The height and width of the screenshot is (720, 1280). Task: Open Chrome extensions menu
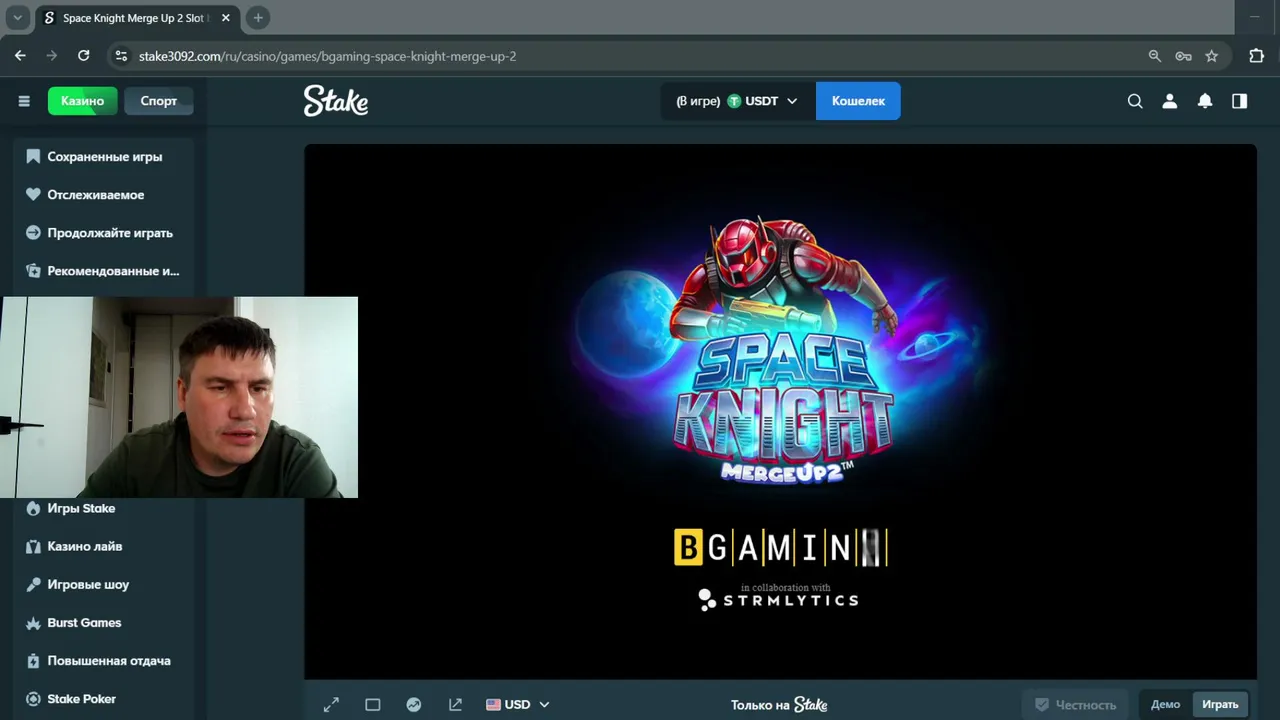click(x=1257, y=56)
